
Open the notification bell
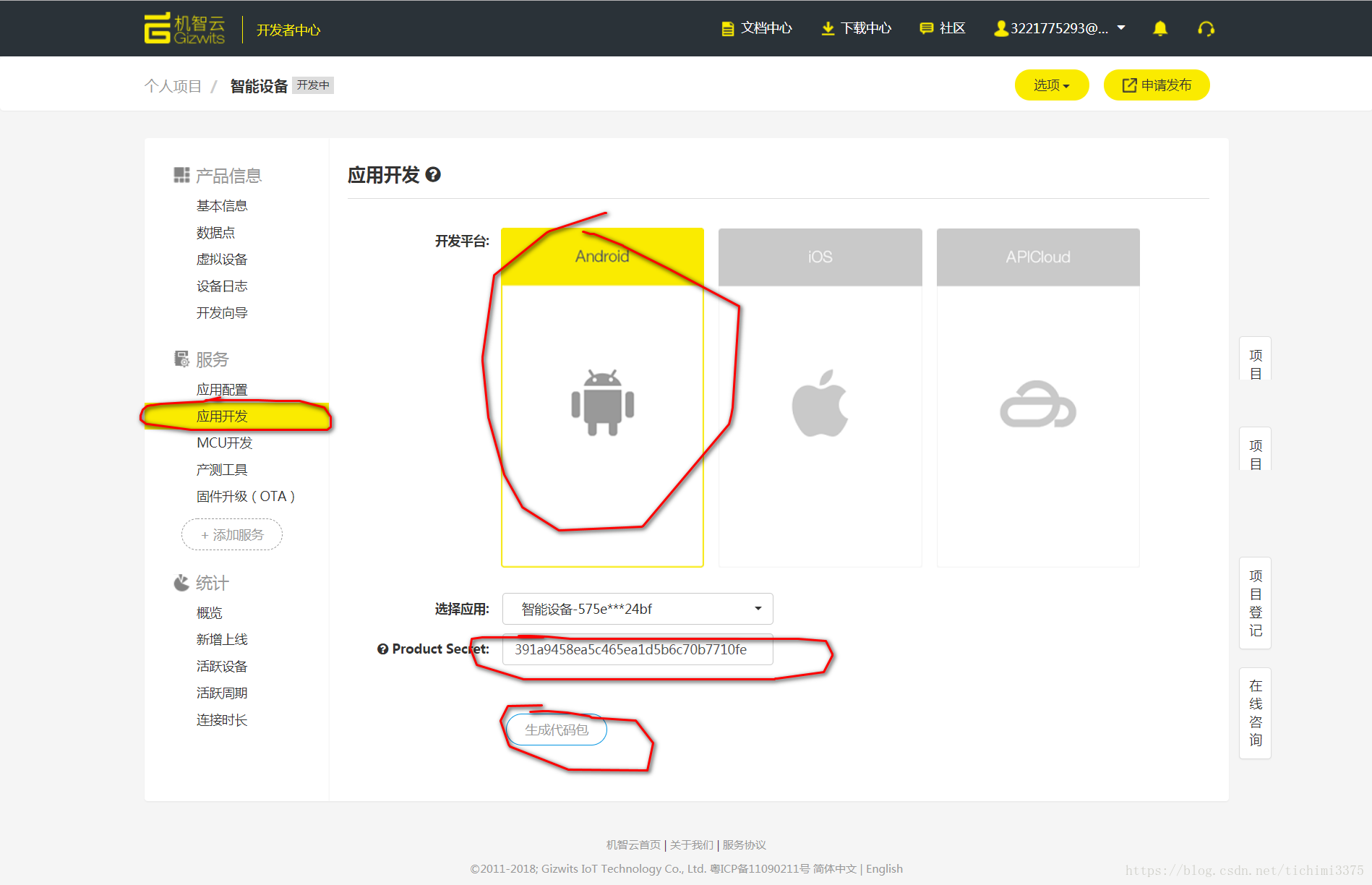pos(1160,29)
